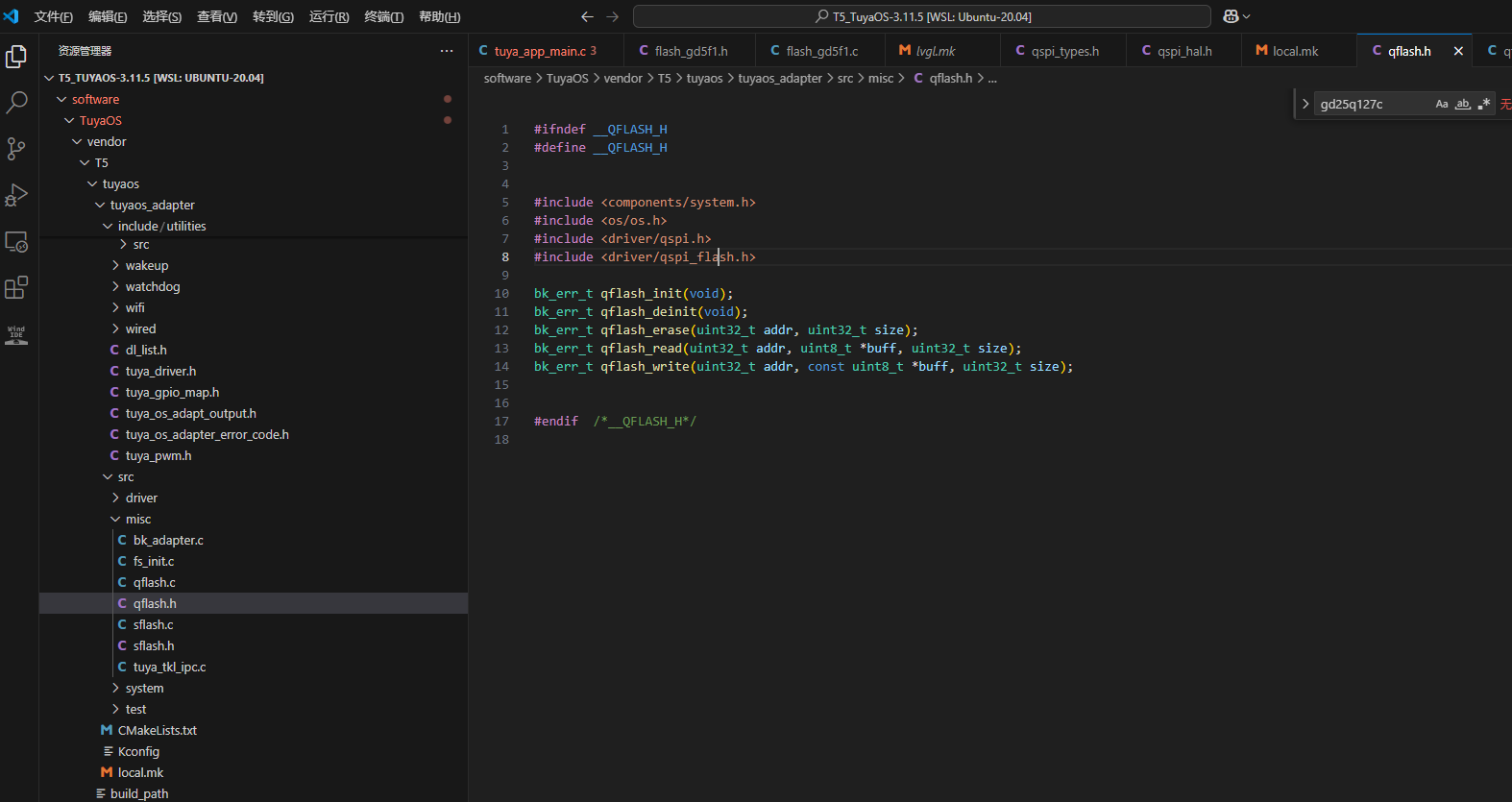Open the 文件(F) menu
Viewport: 1512px width, 802px height.
[53, 16]
